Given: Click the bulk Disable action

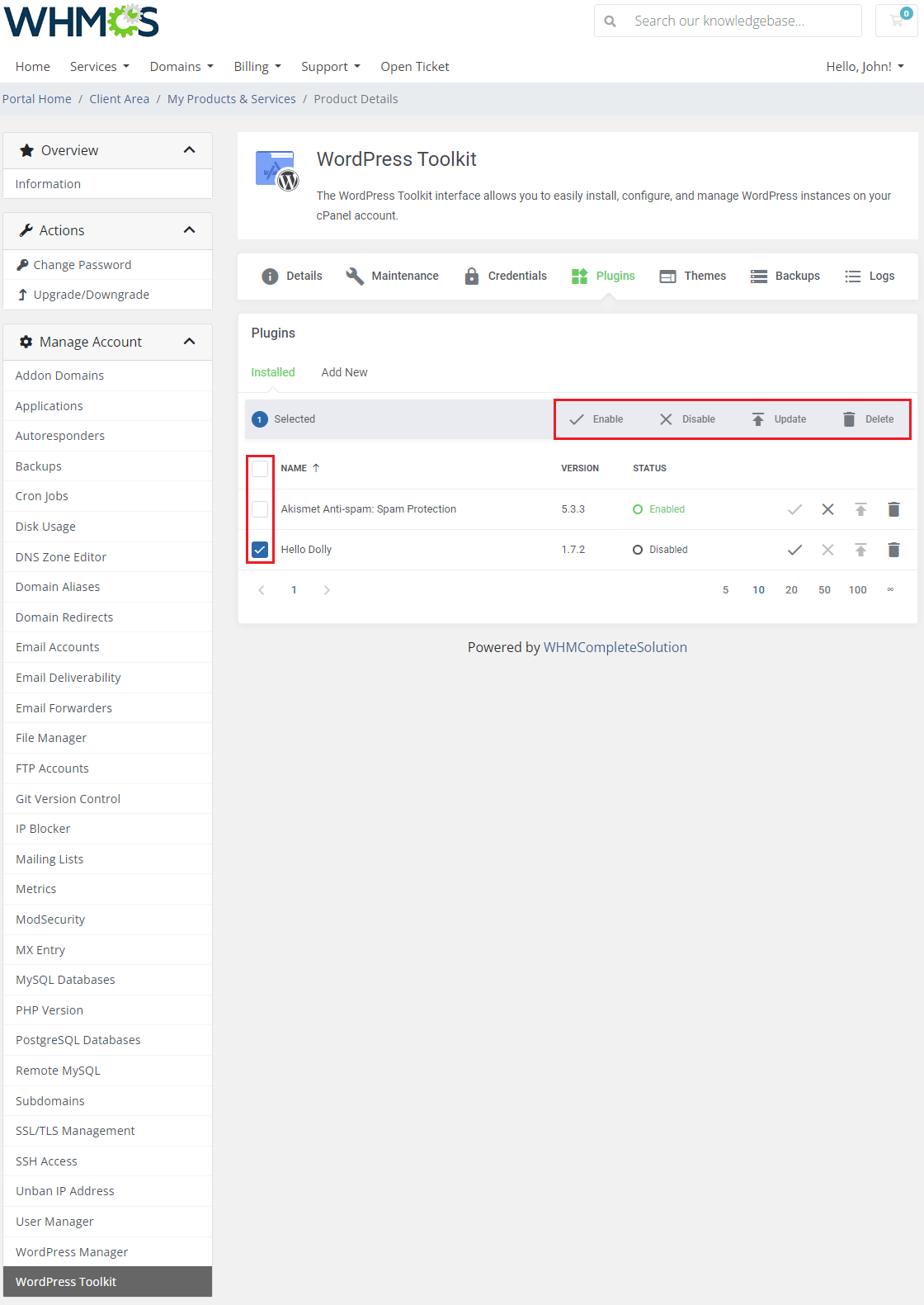Looking at the screenshot, I should [687, 419].
